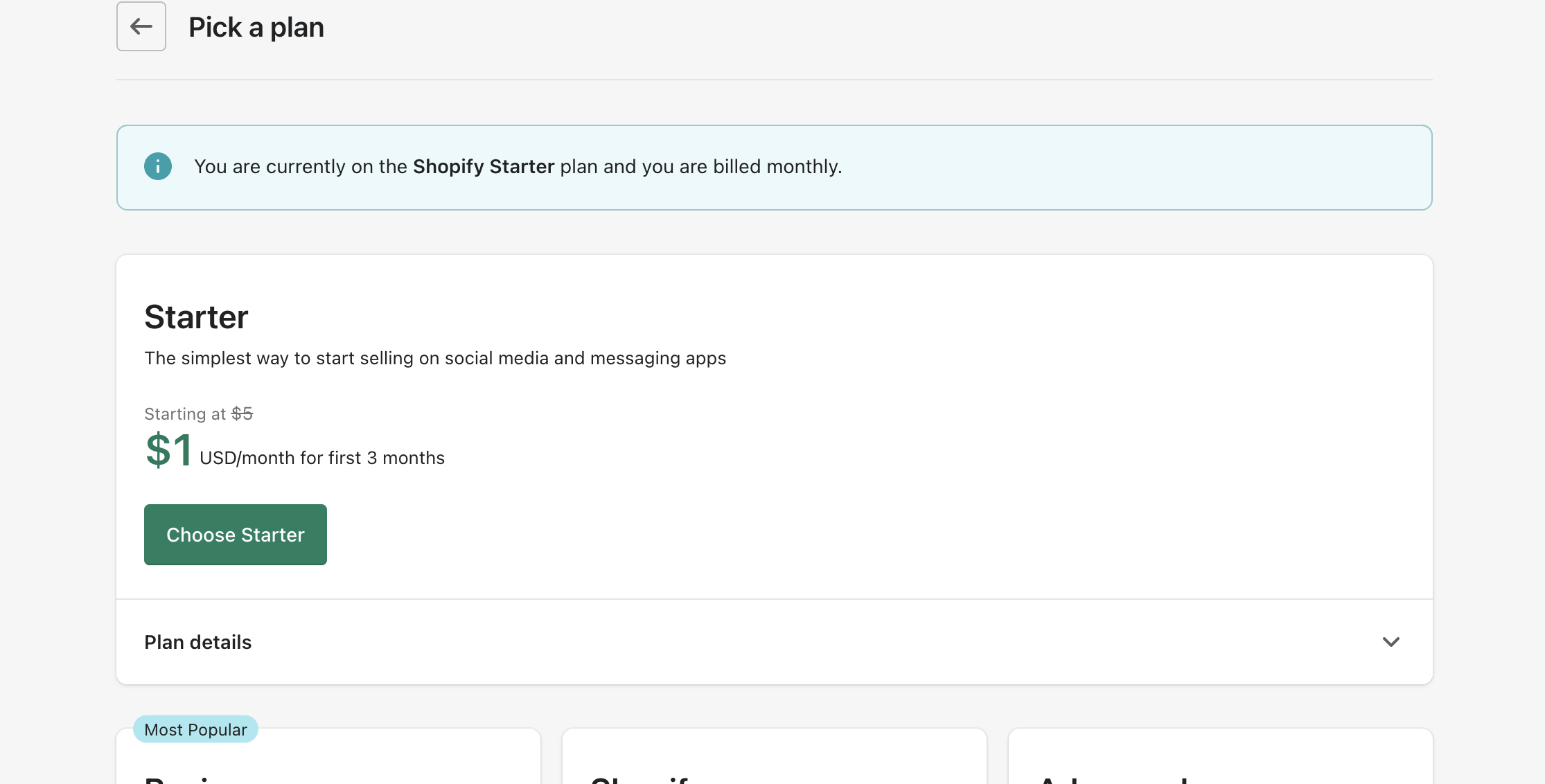Click the back arrow button
This screenshot has height=784, width=1545.
(x=141, y=27)
